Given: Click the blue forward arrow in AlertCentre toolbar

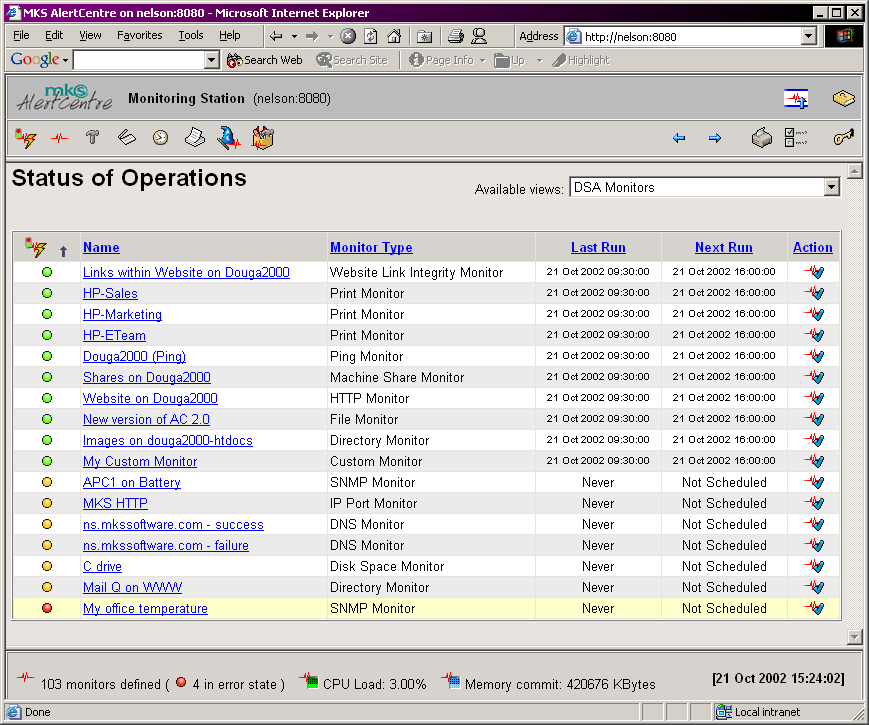Looking at the screenshot, I should tap(714, 138).
